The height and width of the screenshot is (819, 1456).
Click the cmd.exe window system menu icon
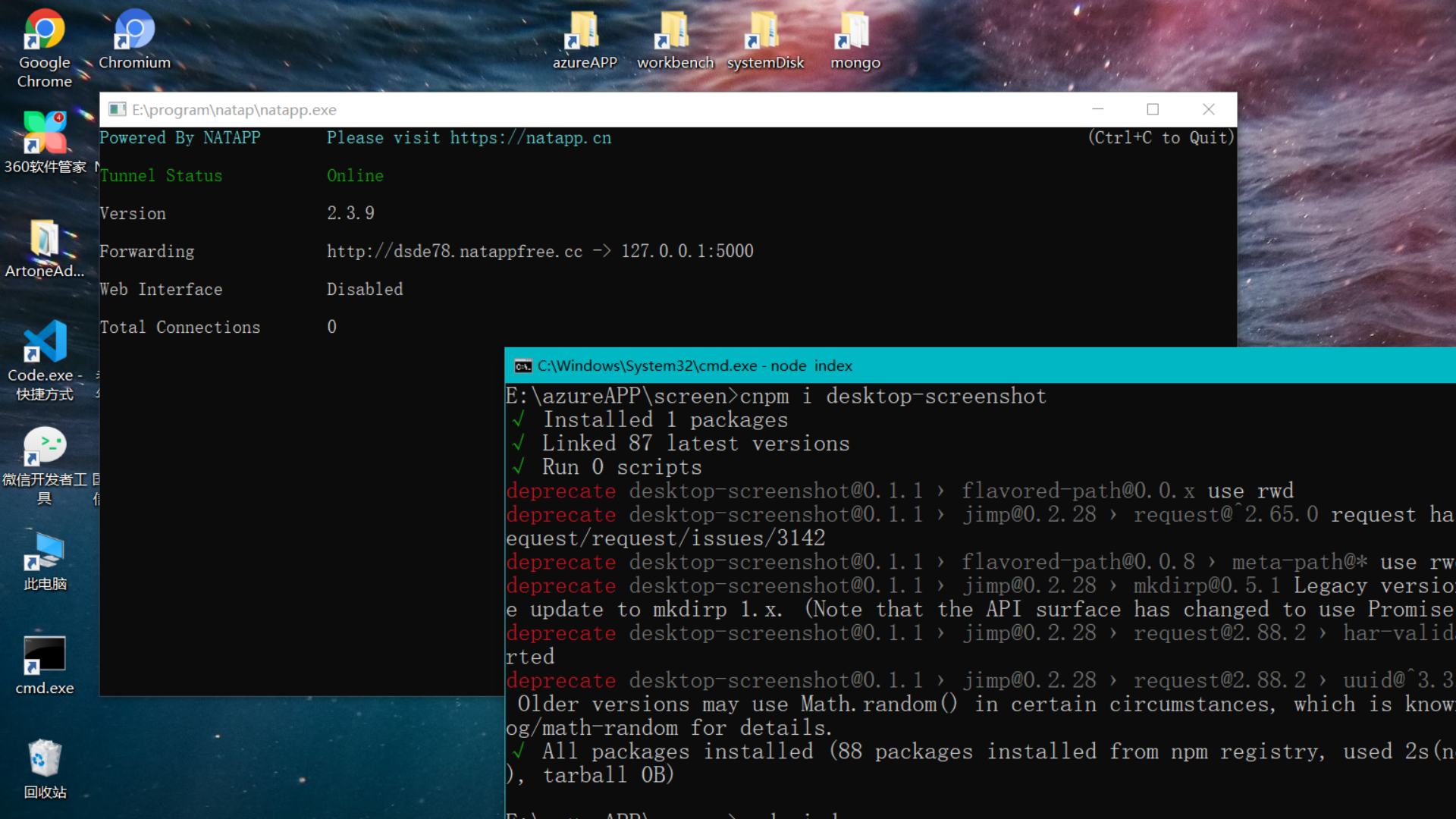coord(522,366)
